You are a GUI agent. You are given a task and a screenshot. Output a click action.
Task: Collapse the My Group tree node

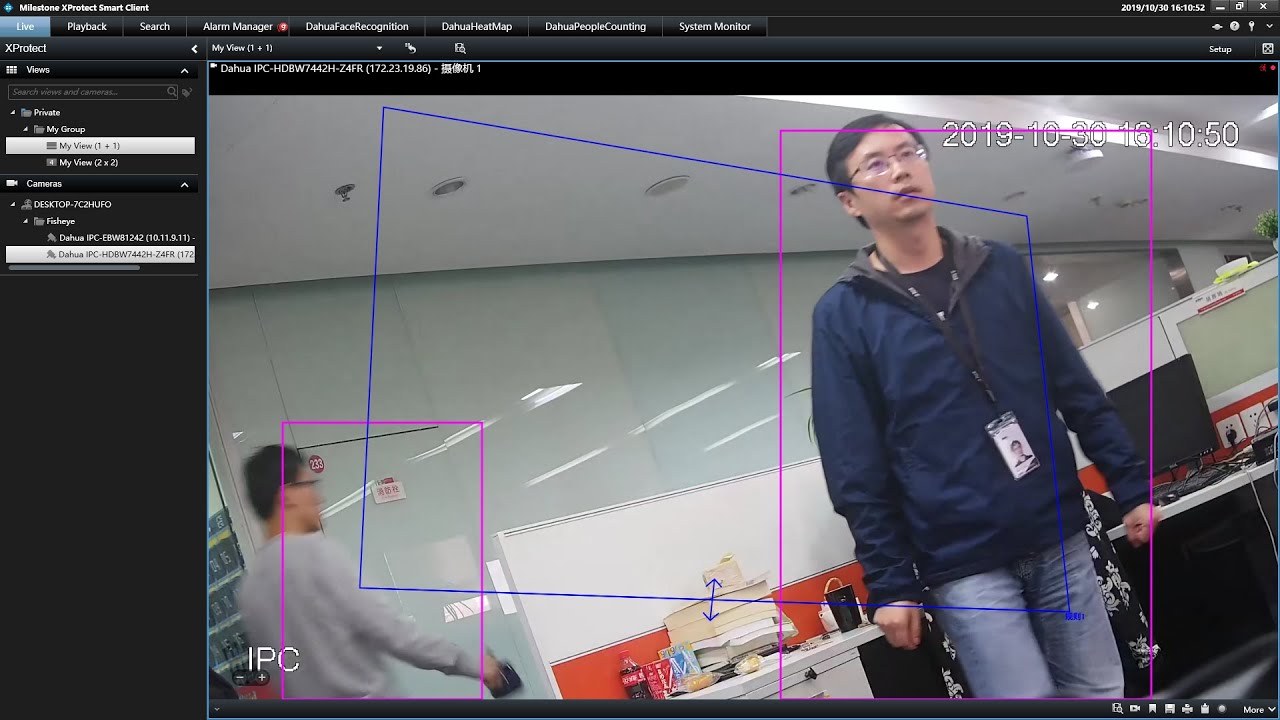(x=26, y=130)
